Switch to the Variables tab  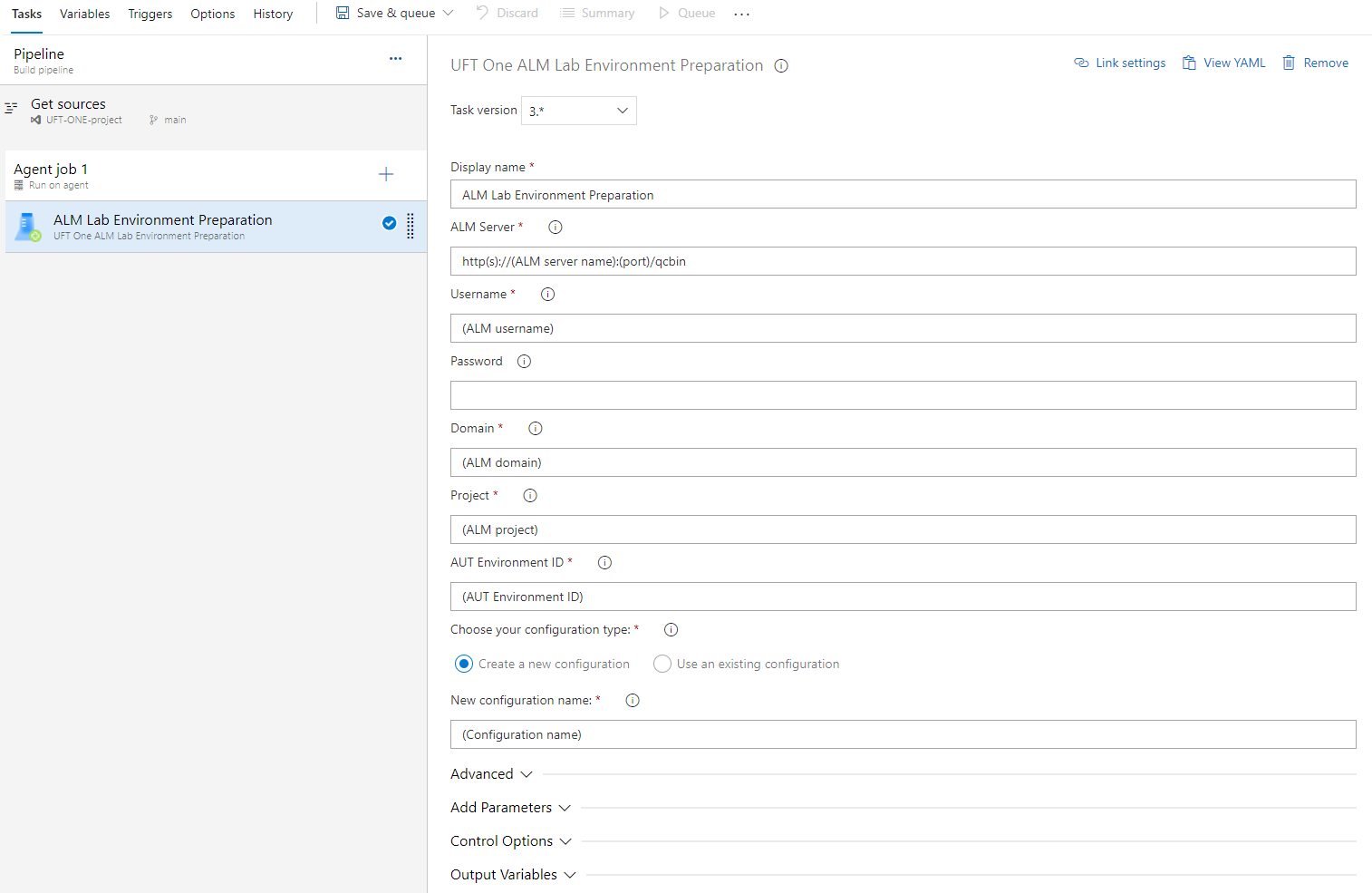[84, 14]
